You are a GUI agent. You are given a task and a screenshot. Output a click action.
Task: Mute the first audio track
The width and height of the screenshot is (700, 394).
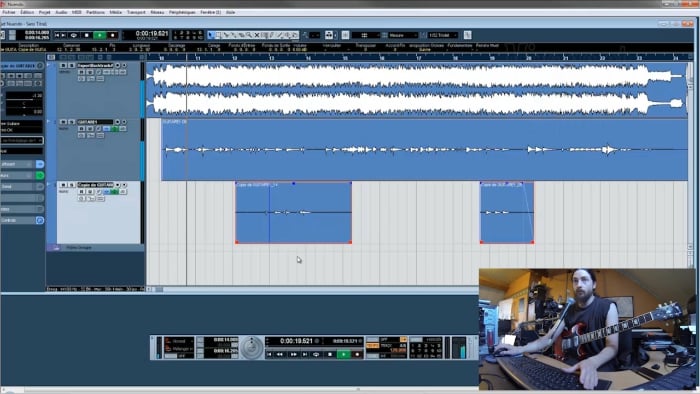(63, 66)
